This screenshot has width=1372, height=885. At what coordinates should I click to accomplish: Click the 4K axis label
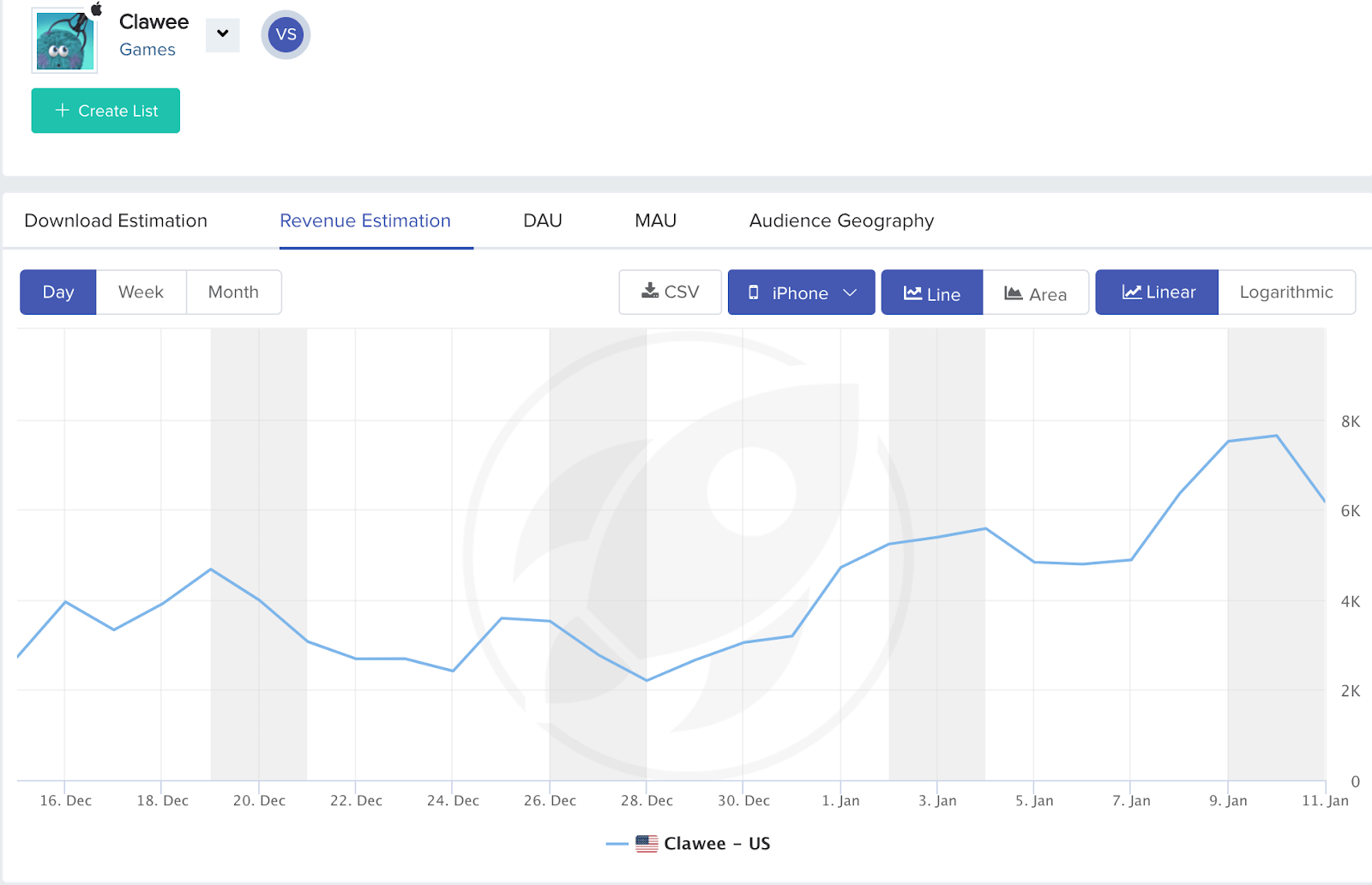pyautogui.click(x=1351, y=602)
